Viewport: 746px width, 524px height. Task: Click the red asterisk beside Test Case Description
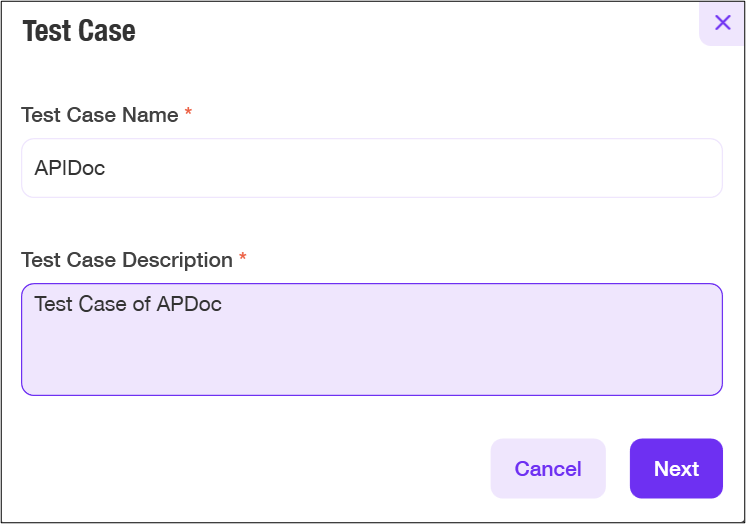[242, 259]
